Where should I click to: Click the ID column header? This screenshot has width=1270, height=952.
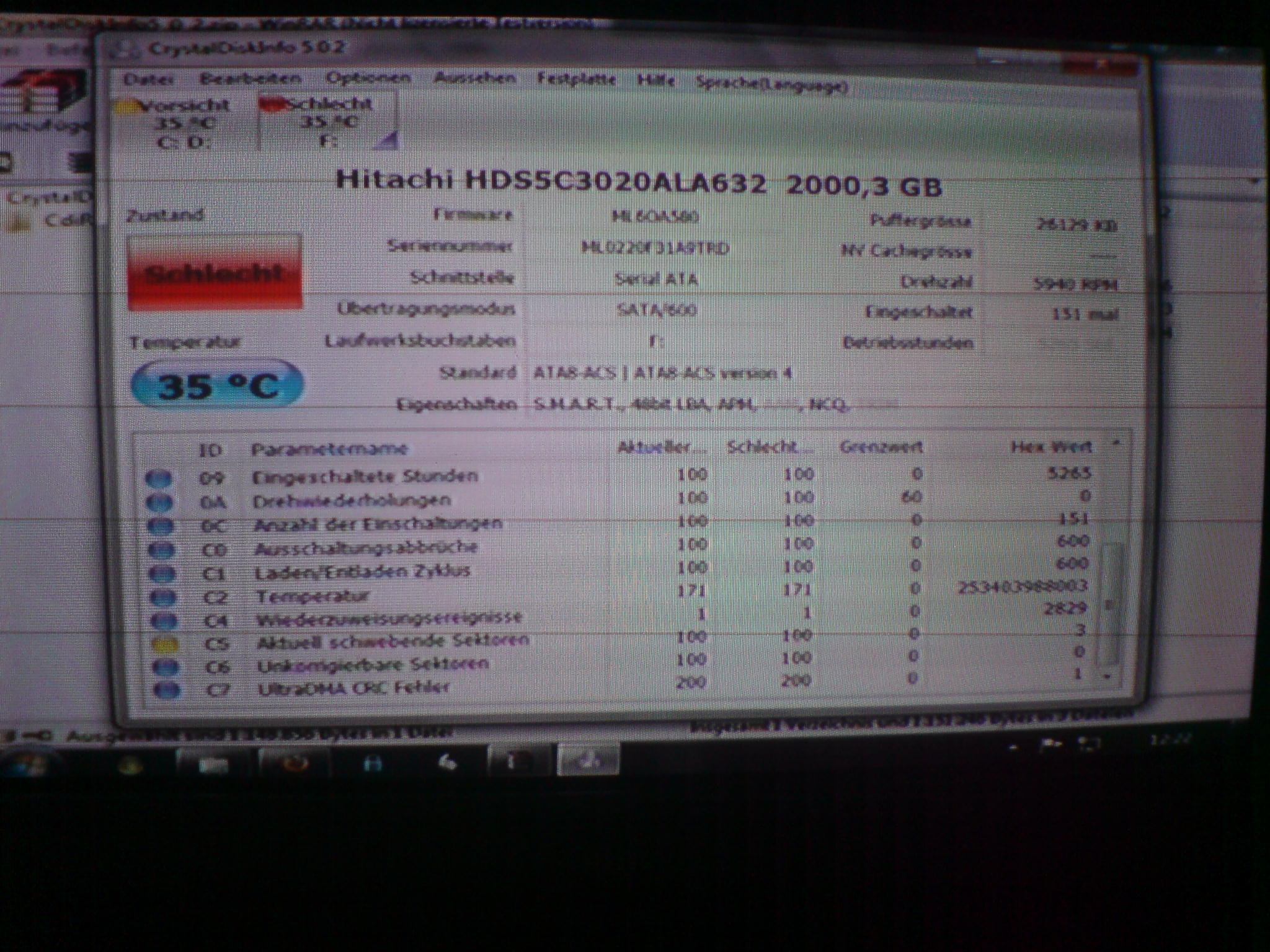click(210, 449)
